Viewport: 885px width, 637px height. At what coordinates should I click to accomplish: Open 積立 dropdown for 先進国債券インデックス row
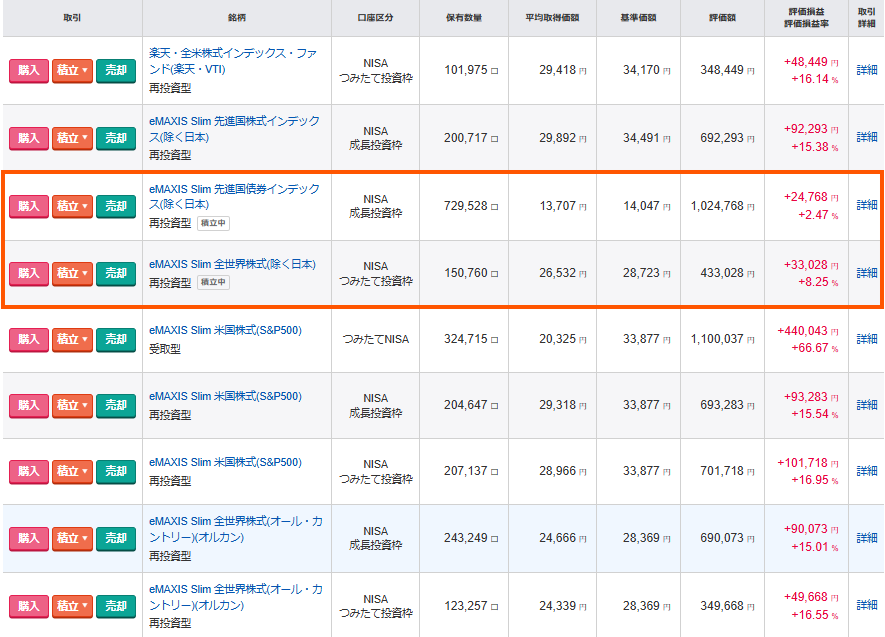coord(72,207)
